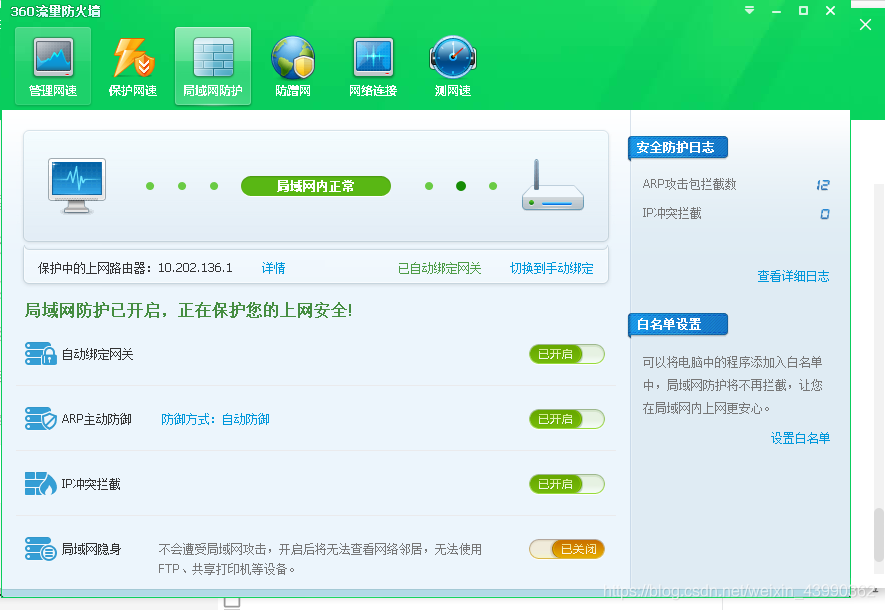This screenshot has width=885, height=610.
Task: Click the router device icon
Action: (x=553, y=186)
